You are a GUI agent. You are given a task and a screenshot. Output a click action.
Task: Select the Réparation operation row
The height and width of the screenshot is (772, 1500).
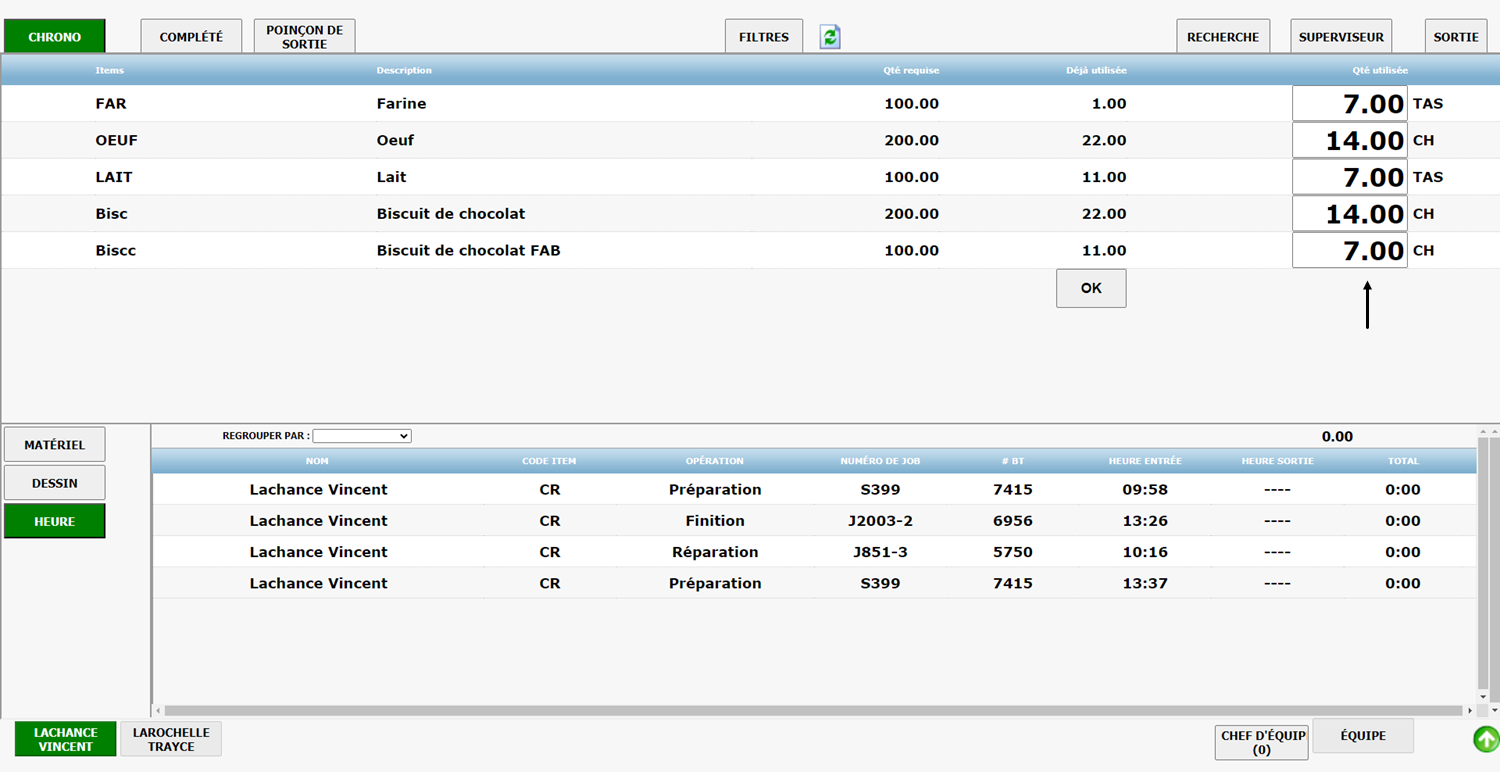point(814,552)
